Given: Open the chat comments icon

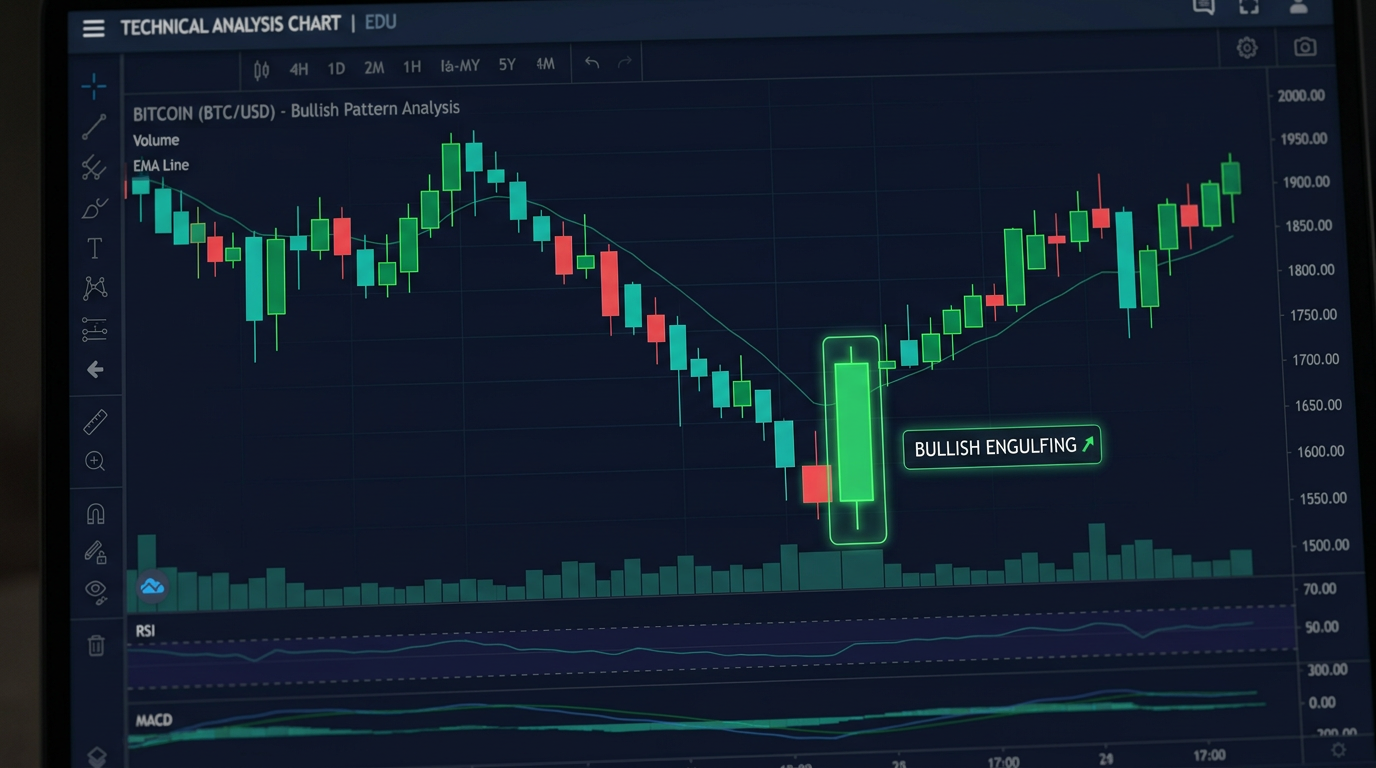Looking at the screenshot, I should tap(1204, 7).
